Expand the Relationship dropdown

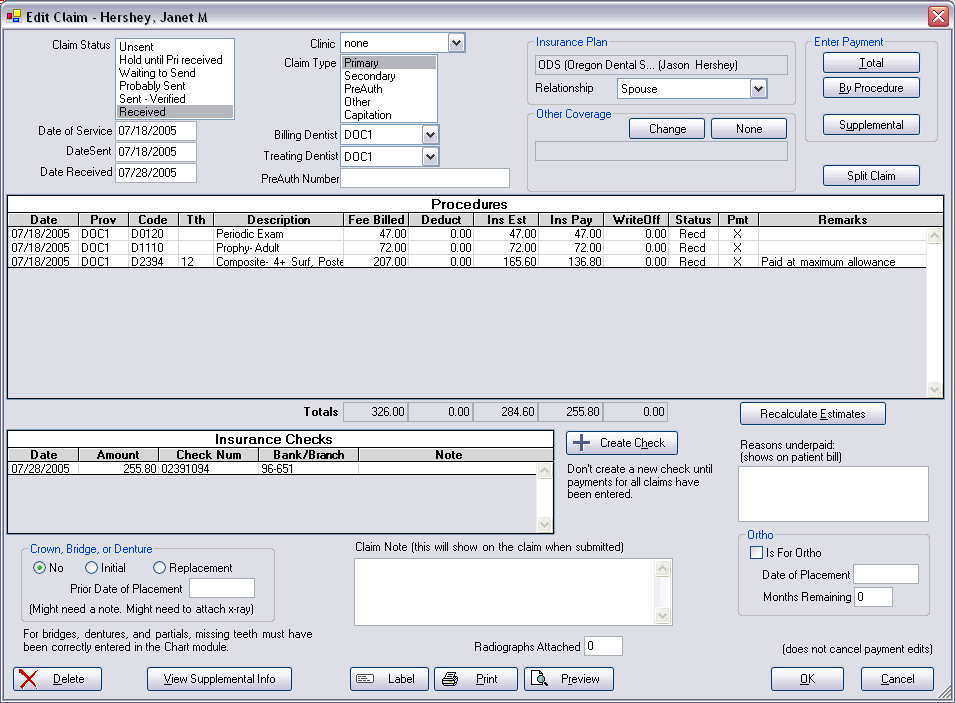pos(757,89)
